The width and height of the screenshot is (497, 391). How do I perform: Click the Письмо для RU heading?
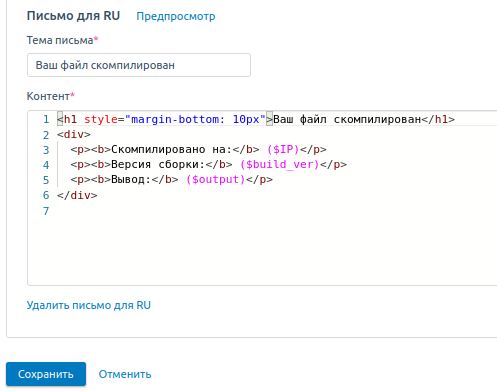coord(73,16)
